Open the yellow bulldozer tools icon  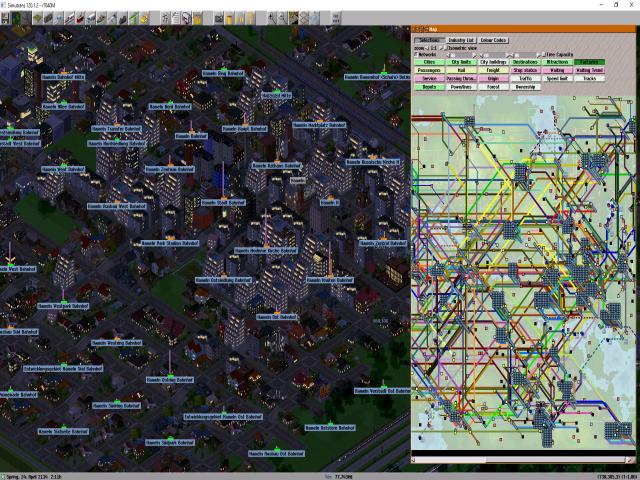tap(144, 18)
